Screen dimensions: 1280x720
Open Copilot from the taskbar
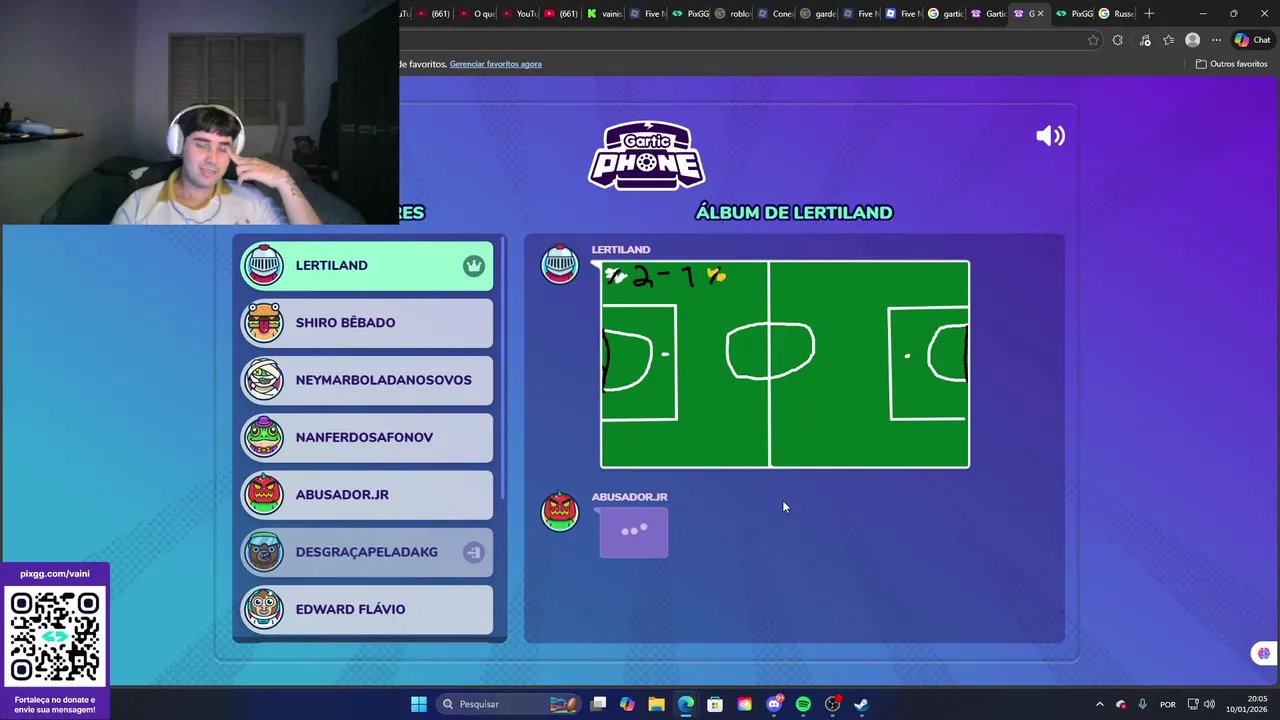627,704
